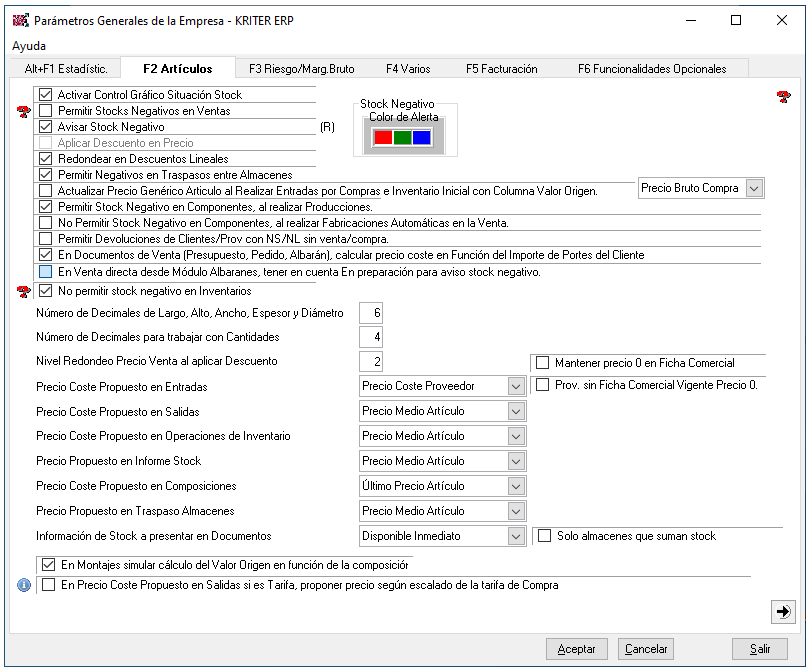The height and width of the screenshot is (672, 812).
Task: Toggle En Documentos de Venta calcular precio coste
Action: tap(46, 255)
